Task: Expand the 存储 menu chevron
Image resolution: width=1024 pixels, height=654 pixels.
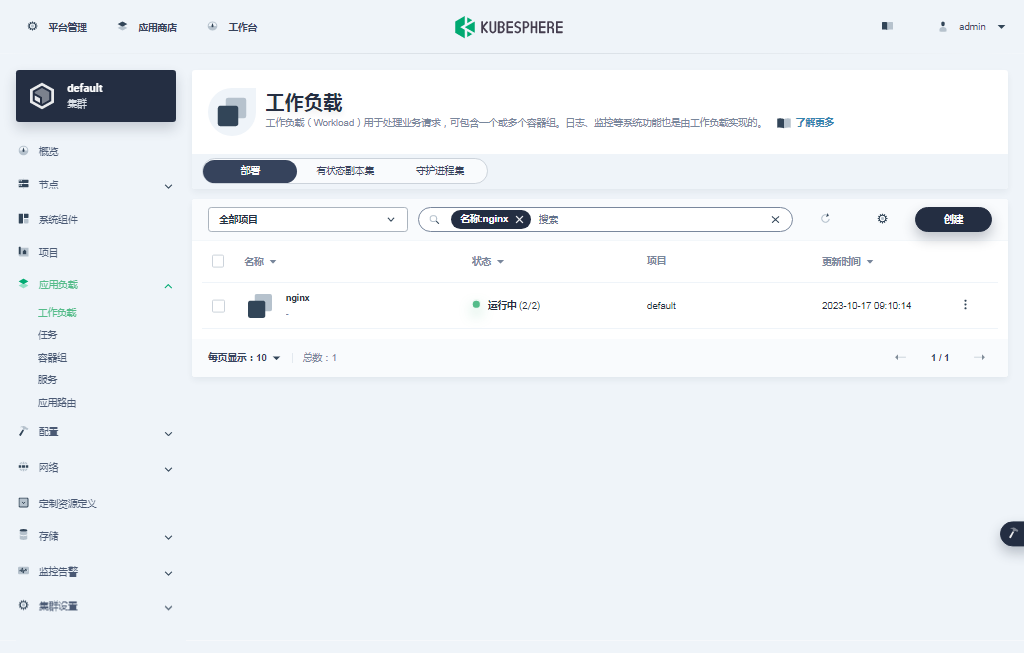Action: (168, 537)
